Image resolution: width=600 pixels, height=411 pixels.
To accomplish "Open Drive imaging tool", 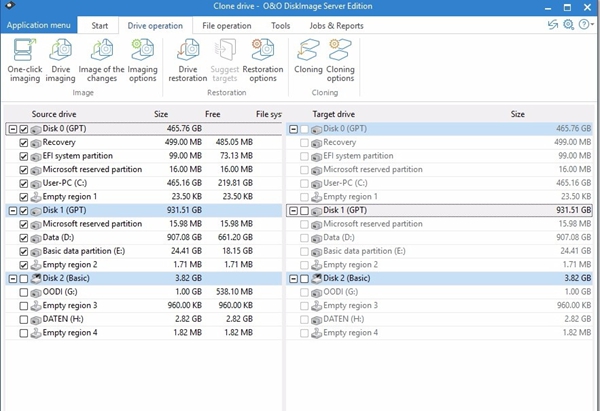I will pos(60,60).
